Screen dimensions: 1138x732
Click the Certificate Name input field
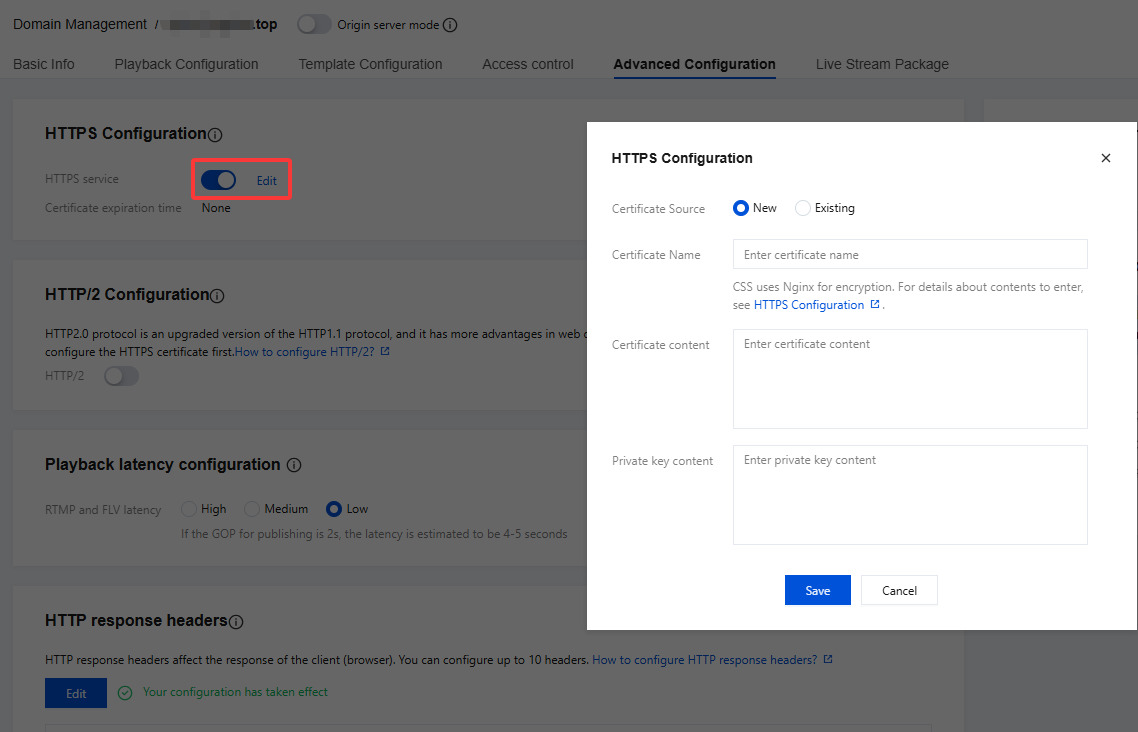pos(909,254)
